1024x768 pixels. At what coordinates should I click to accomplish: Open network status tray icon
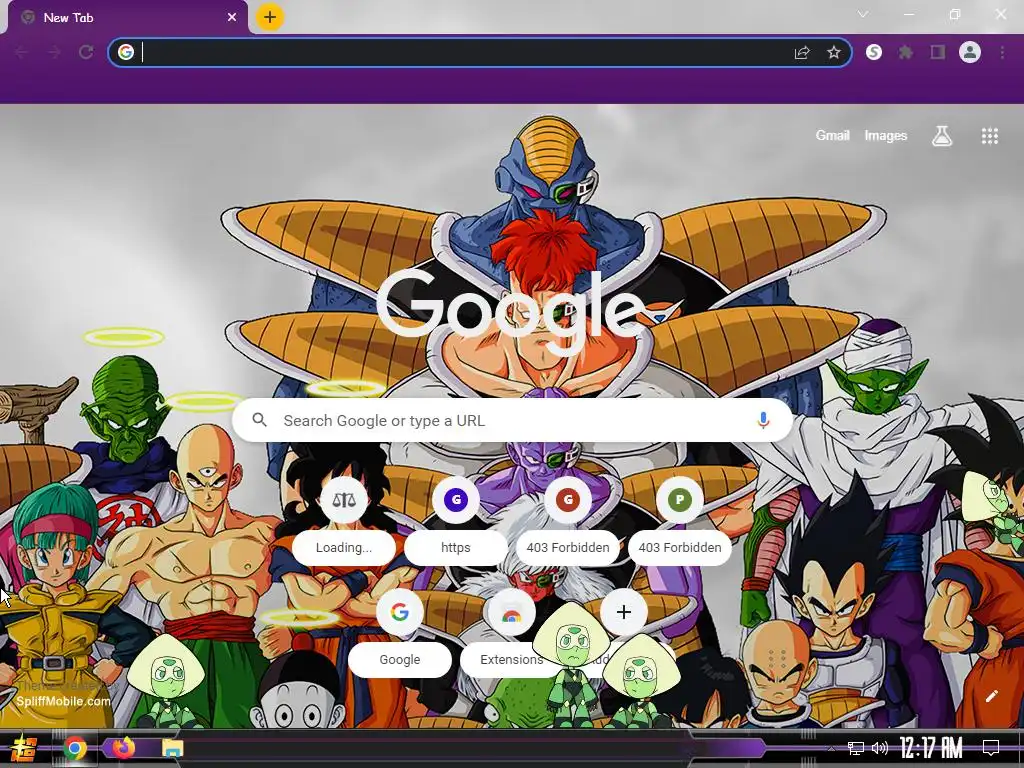click(856, 748)
